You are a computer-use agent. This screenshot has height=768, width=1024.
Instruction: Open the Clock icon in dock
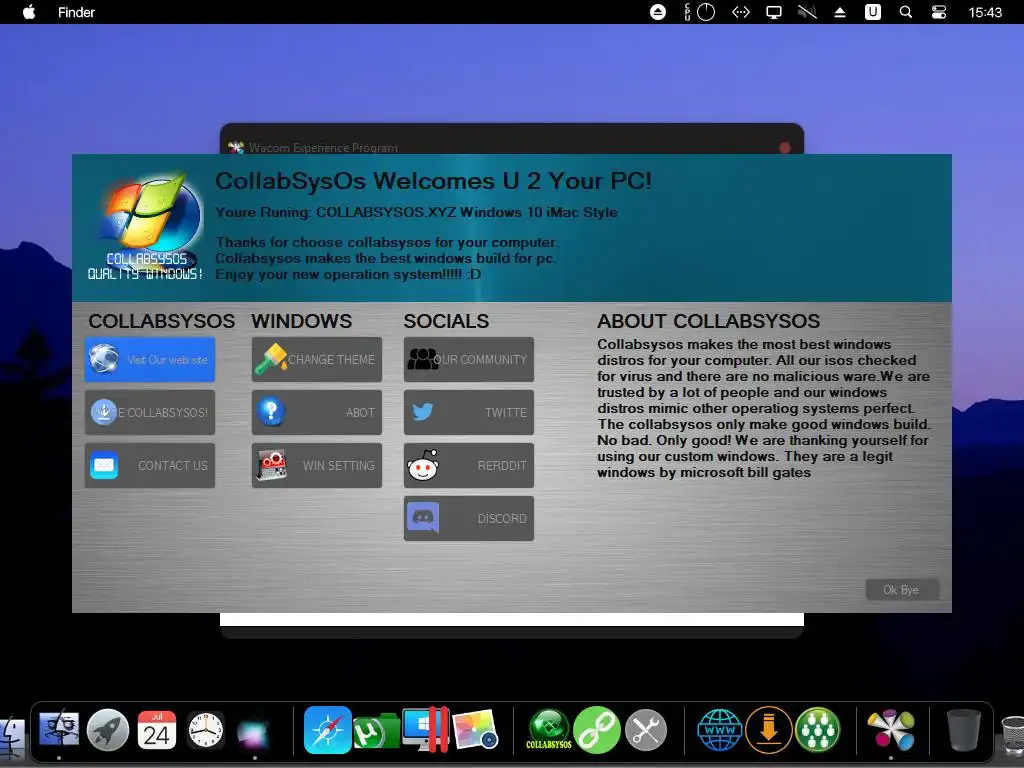(206, 730)
